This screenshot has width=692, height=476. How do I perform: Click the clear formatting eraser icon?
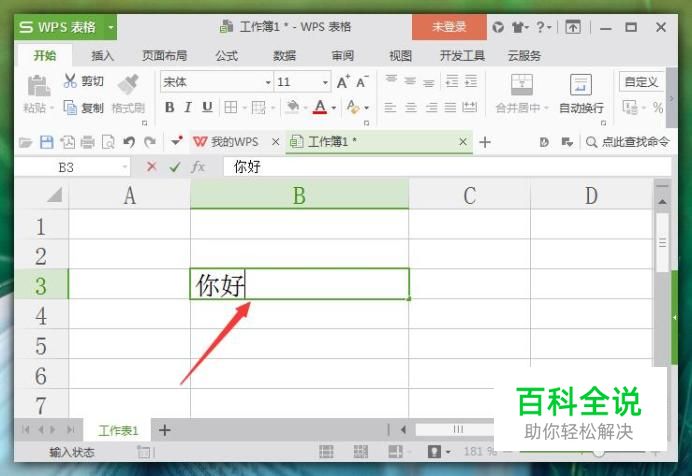point(353,107)
